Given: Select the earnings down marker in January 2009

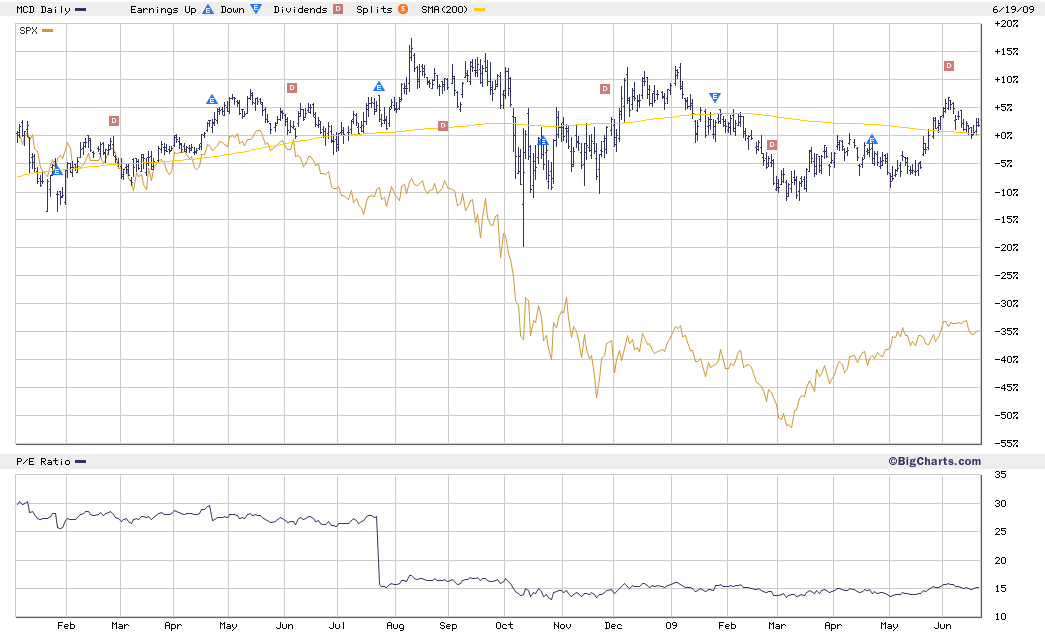Looking at the screenshot, I should [x=714, y=97].
